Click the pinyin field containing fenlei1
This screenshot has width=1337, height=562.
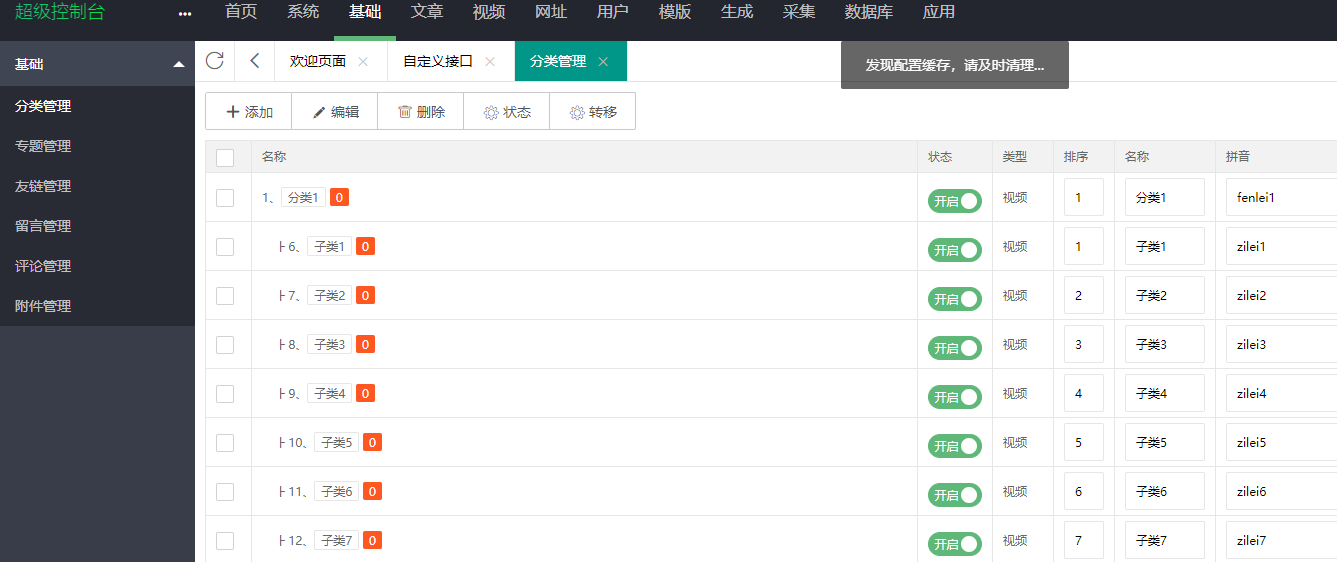point(1281,197)
